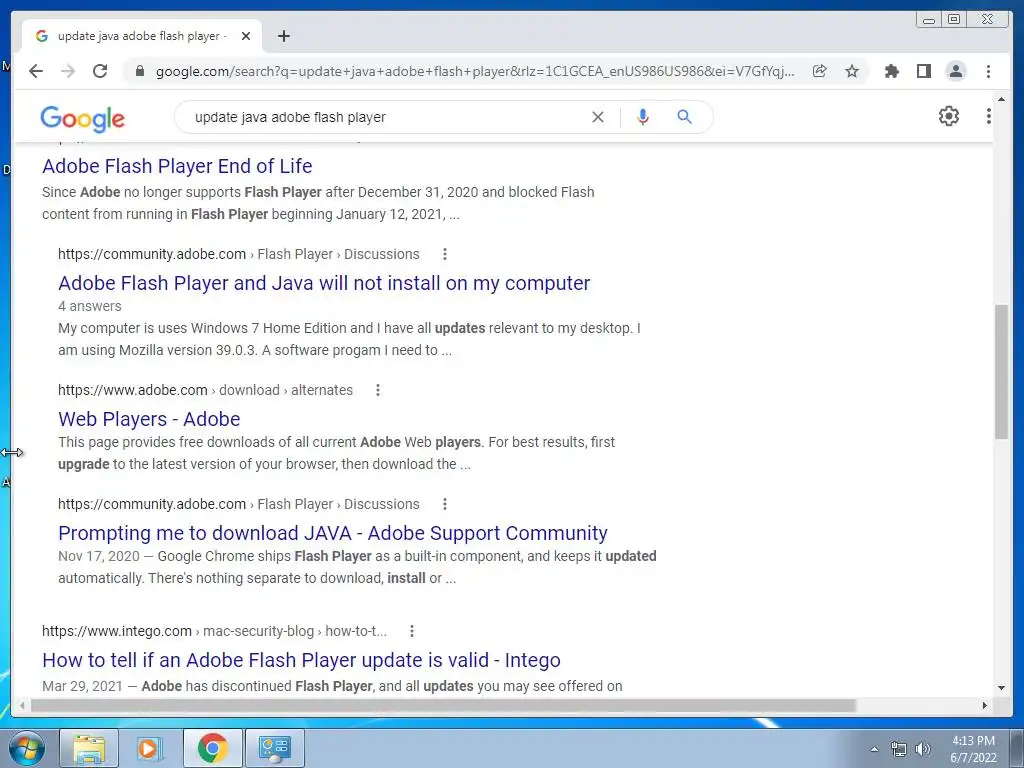Open the 'Web Players - Adobe' result
The height and width of the screenshot is (768, 1024).
(149, 419)
